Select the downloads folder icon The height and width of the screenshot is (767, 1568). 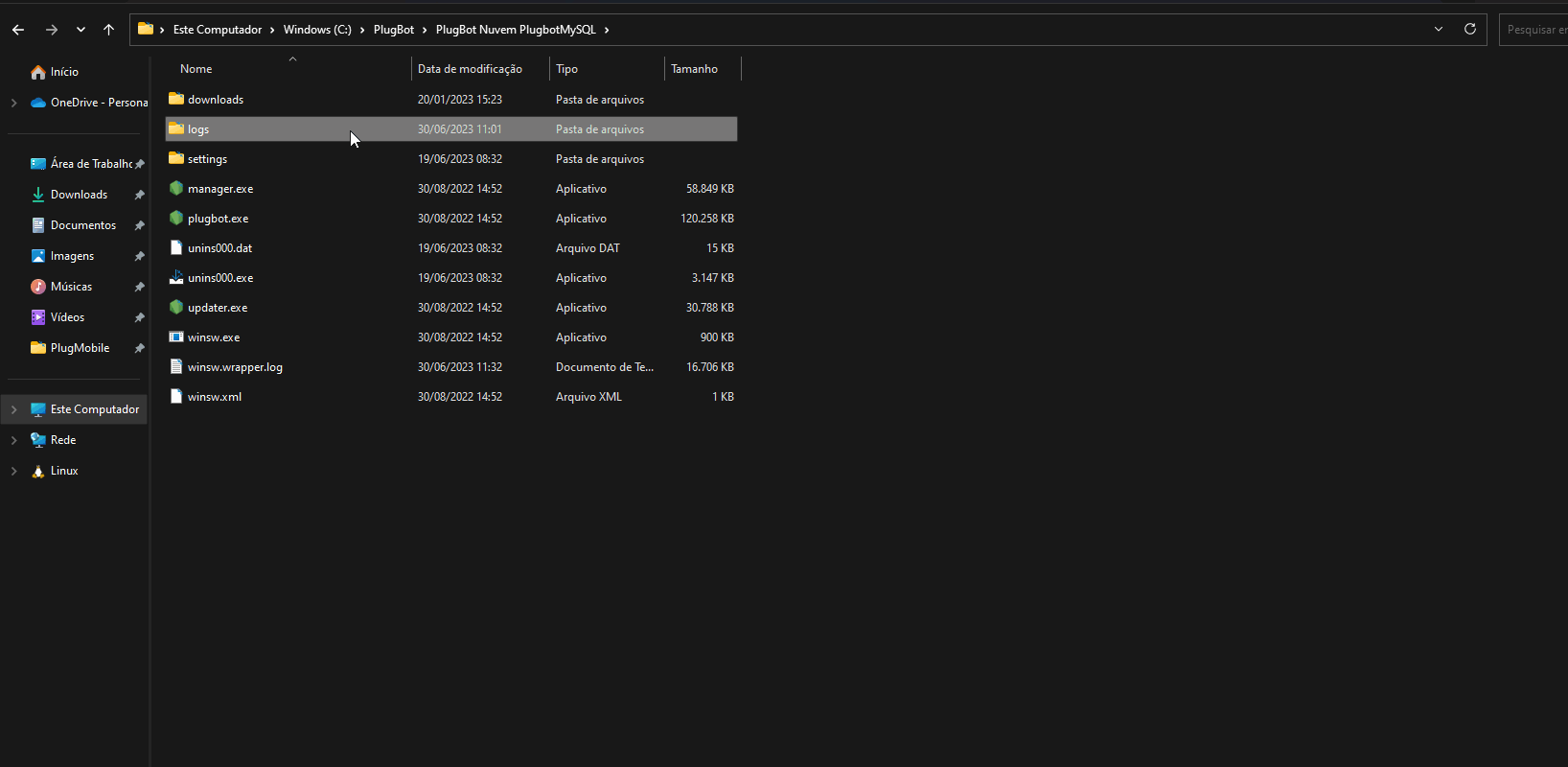pyautogui.click(x=176, y=99)
